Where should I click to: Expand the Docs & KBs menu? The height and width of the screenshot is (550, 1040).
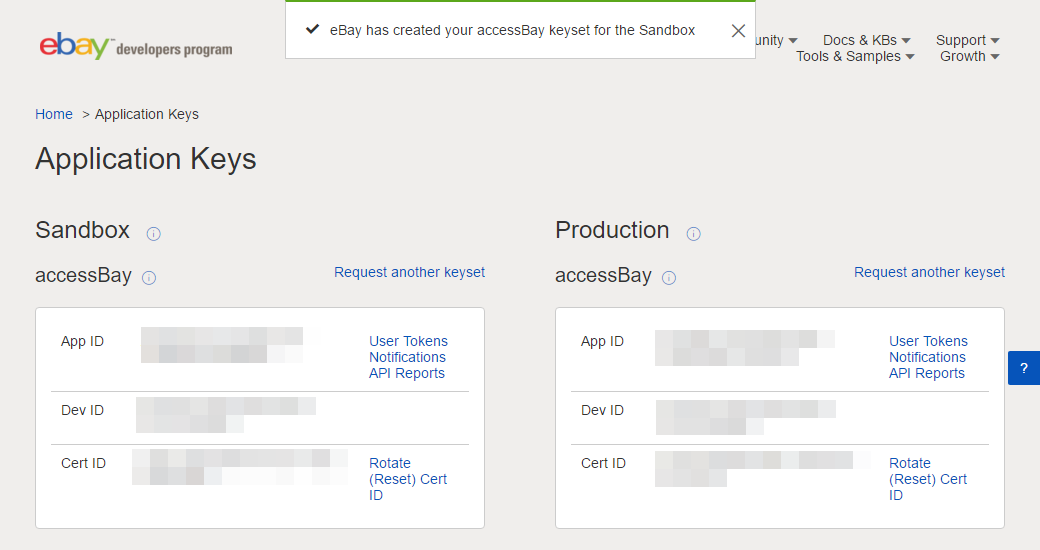point(866,40)
